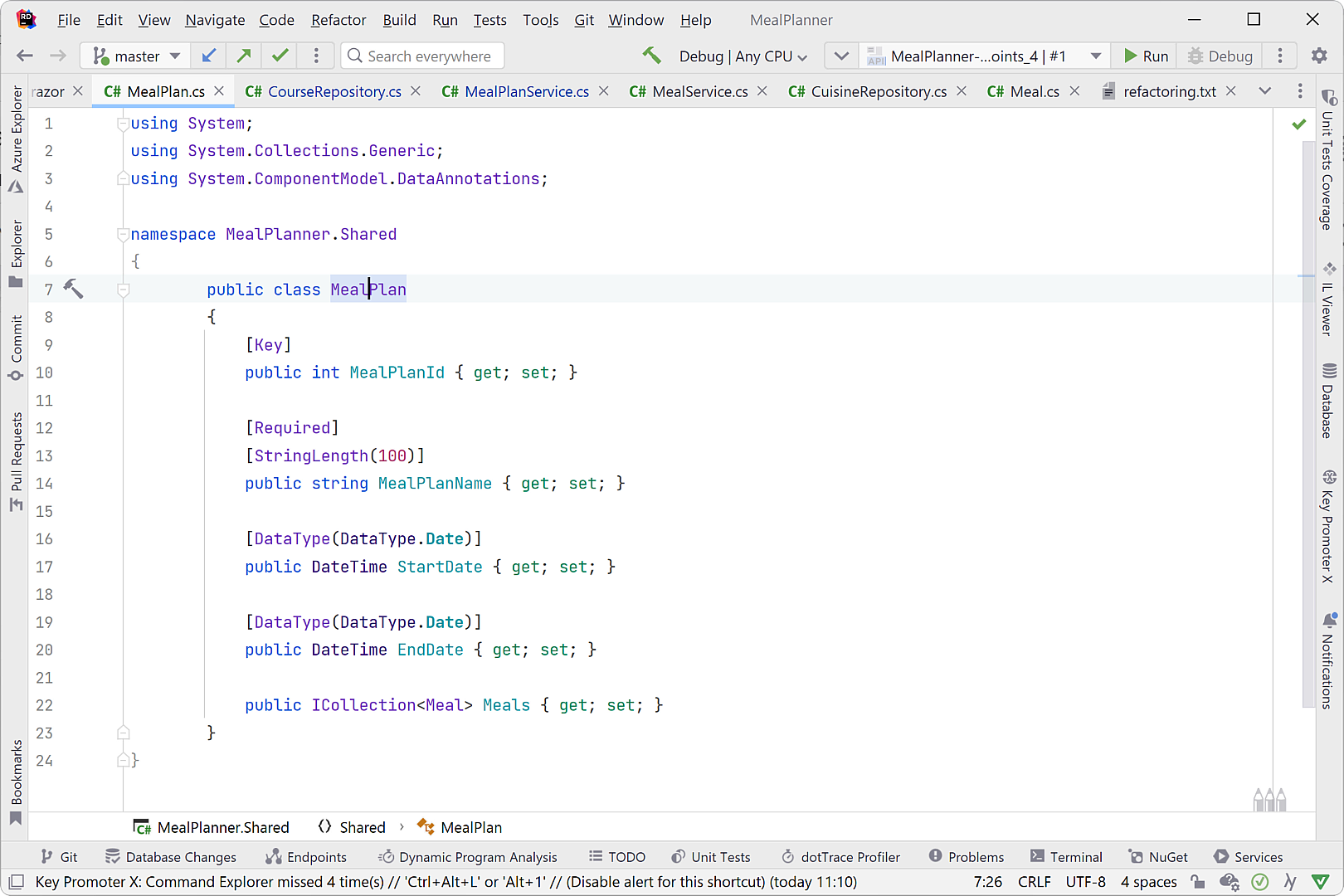
Task: Change 4 spaces indentation setting
Action: (x=1148, y=881)
